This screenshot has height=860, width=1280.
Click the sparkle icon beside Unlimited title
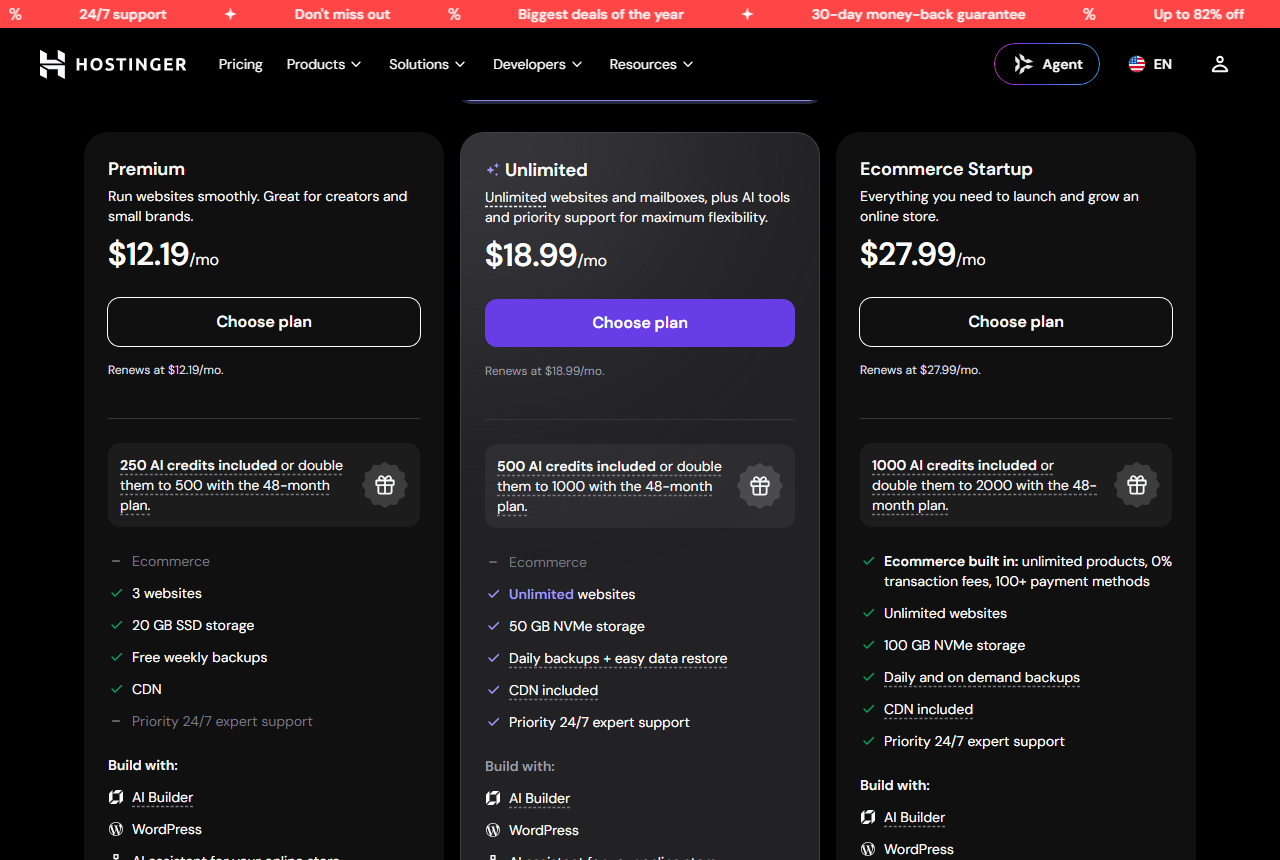492,170
